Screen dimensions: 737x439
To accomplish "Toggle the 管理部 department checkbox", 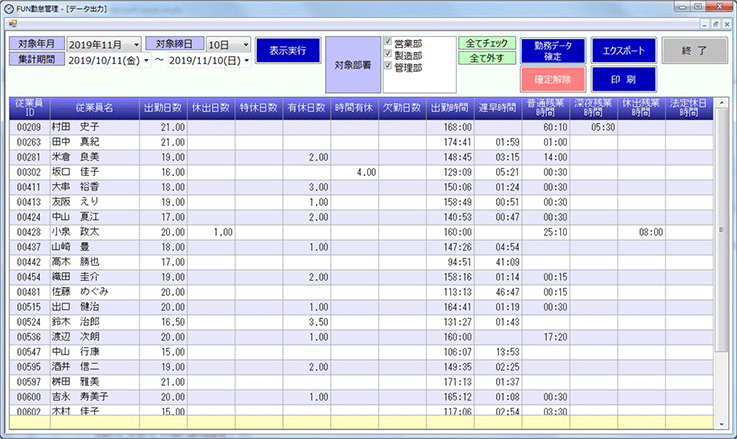I will [x=390, y=68].
